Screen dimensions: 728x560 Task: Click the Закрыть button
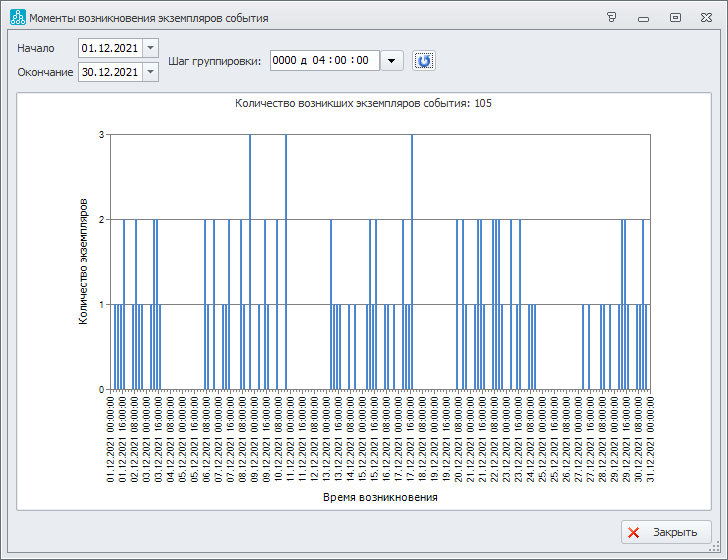tap(666, 532)
